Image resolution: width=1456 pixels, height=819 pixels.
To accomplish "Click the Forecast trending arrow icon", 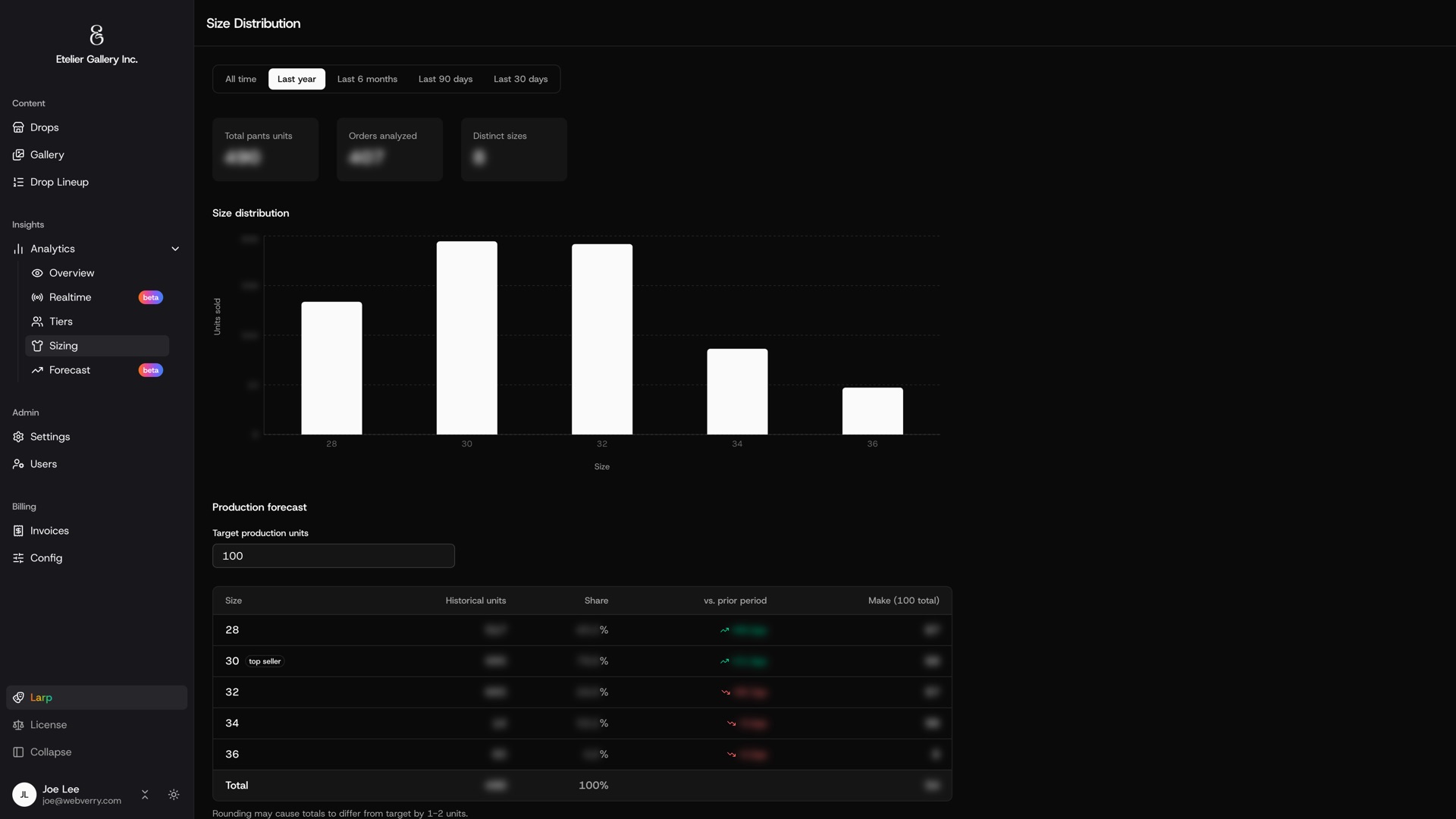I will [37, 370].
